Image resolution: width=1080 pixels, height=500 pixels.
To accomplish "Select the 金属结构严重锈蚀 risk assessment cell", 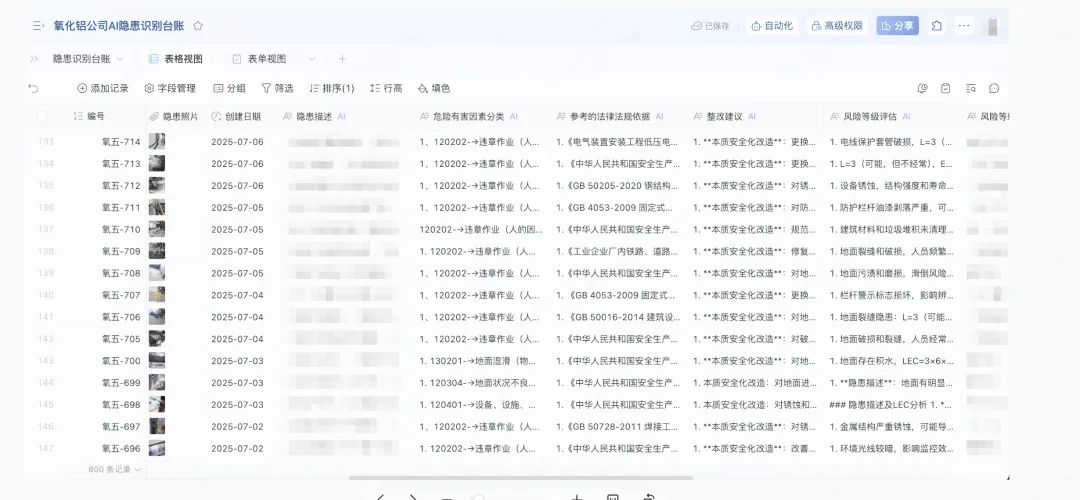I will click(x=893, y=427).
